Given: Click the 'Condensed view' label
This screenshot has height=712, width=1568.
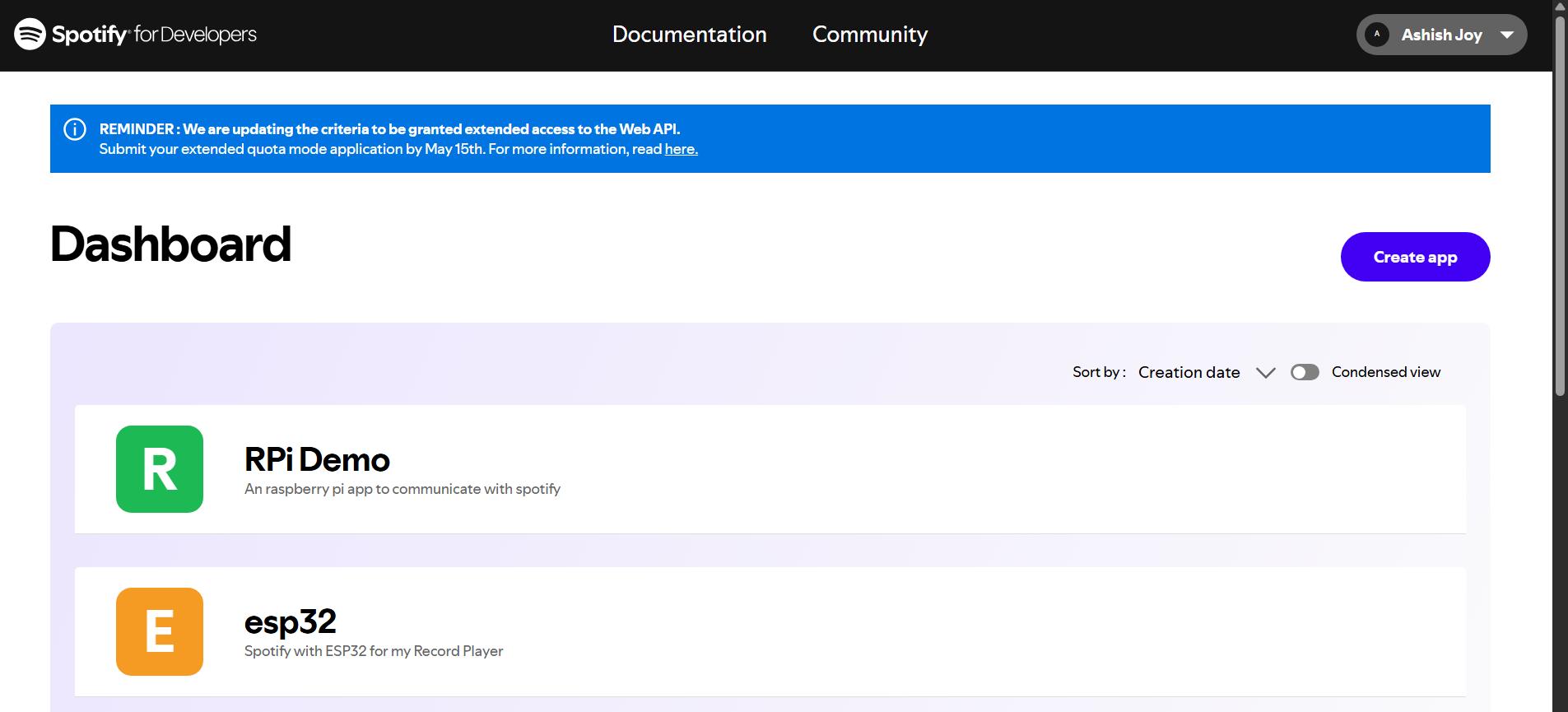Looking at the screenshot, I should coord(1386,372).
